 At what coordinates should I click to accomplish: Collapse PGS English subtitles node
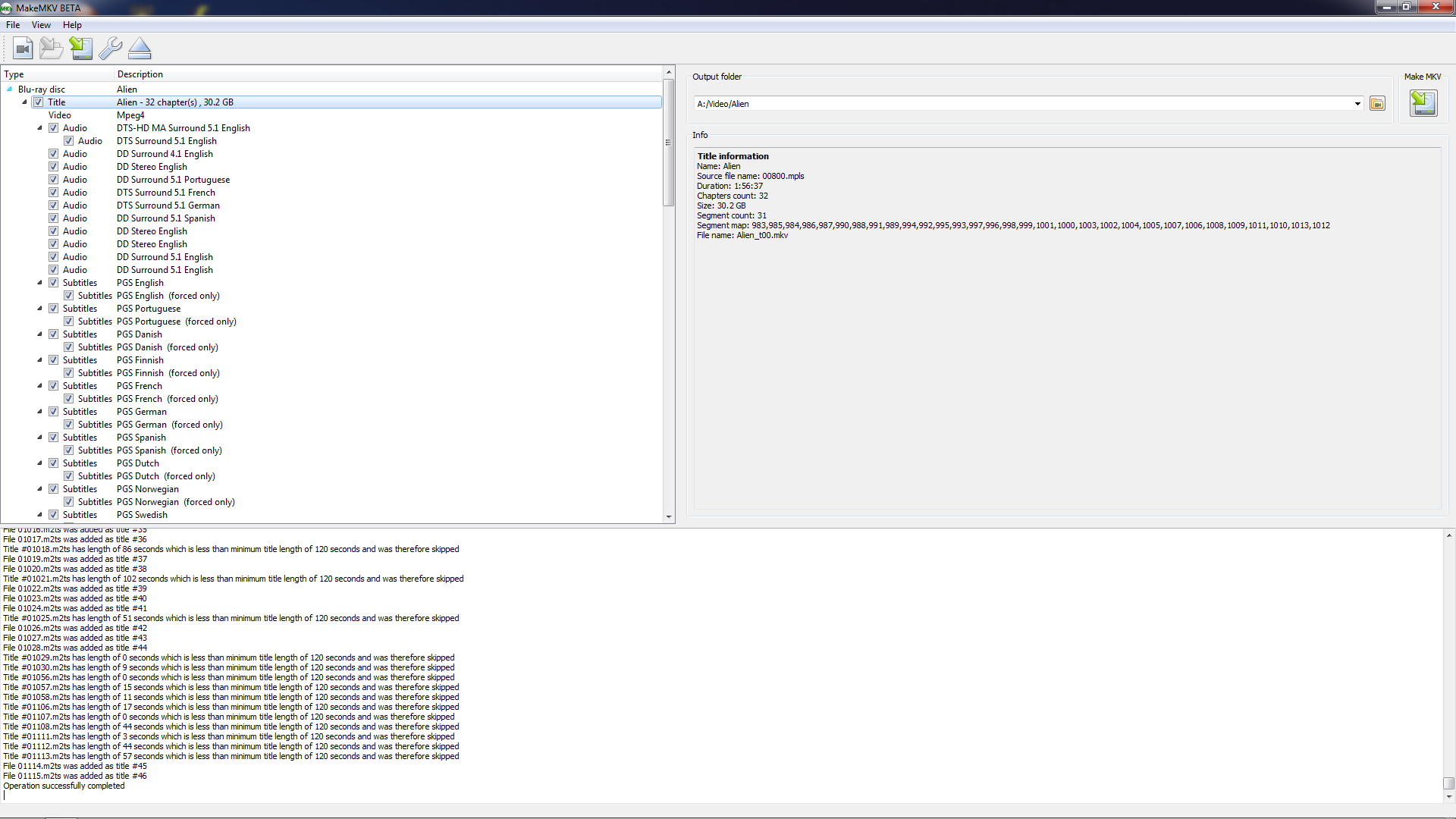click(39, 283)
